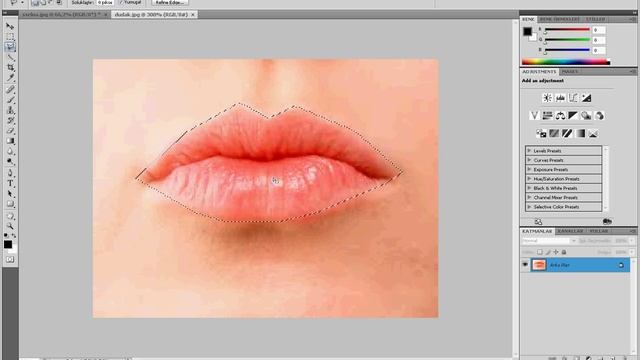640x360 pixels.
Task: Select the Healing Brush tool
Action: [10, 90]
